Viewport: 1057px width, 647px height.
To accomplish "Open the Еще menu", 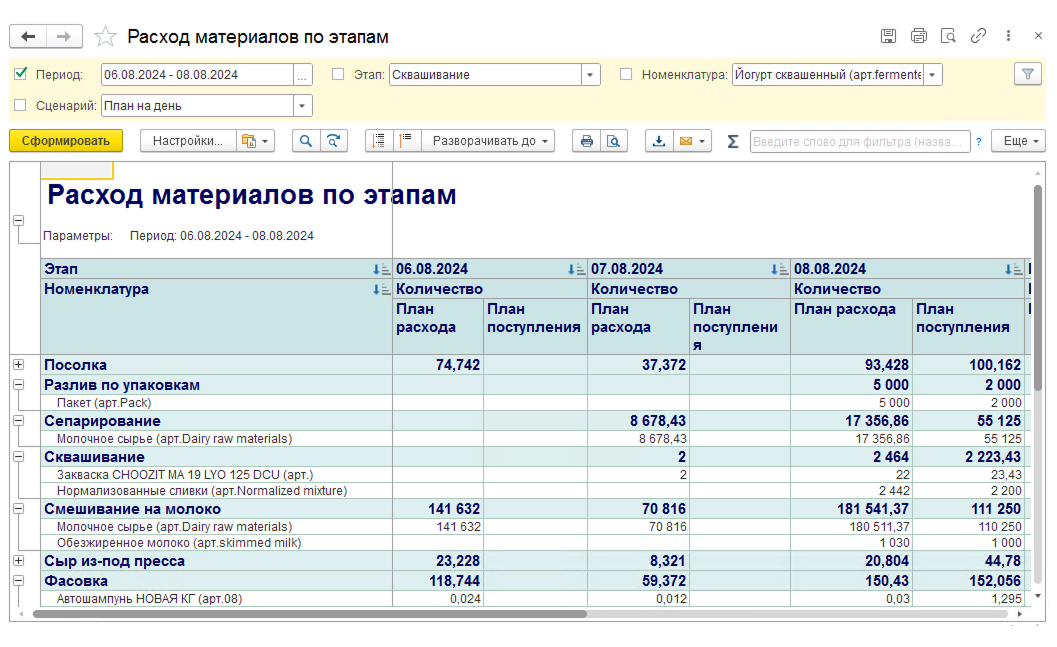I will point(1021,141).
